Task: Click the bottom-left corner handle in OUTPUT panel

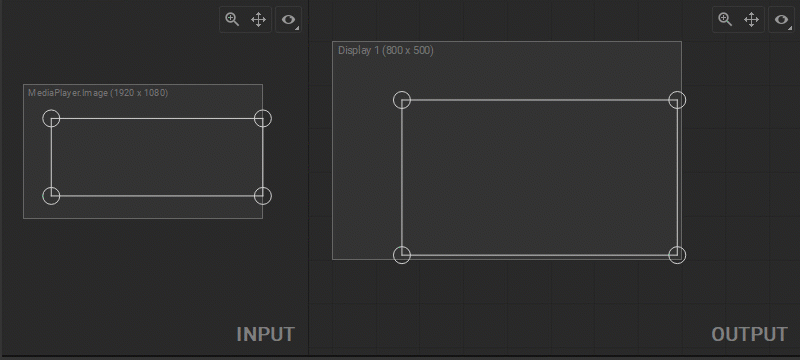Action: pyautogui.click(x=402, y=255)
